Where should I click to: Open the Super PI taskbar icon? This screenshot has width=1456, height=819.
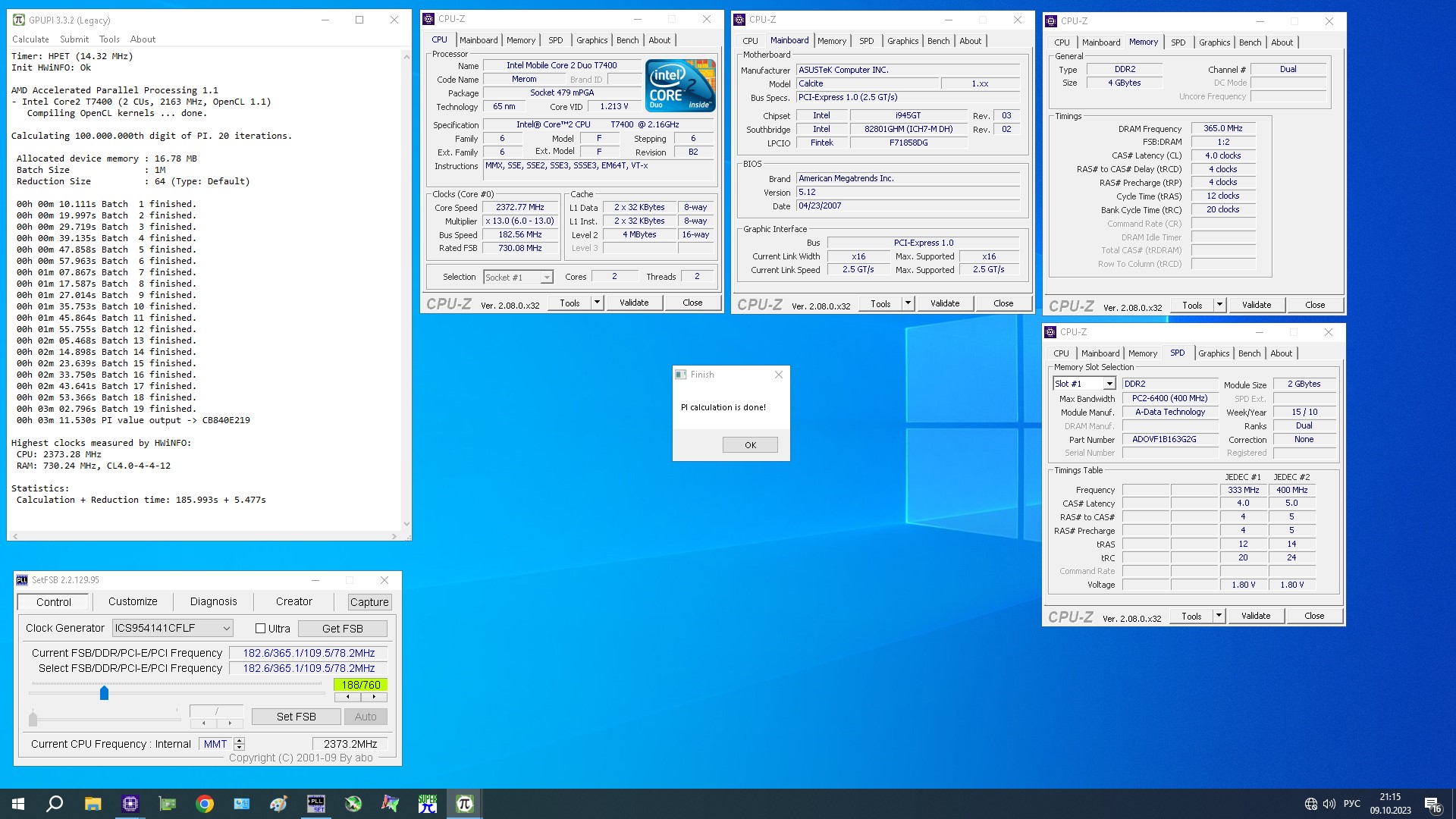[x=427, y=804]
